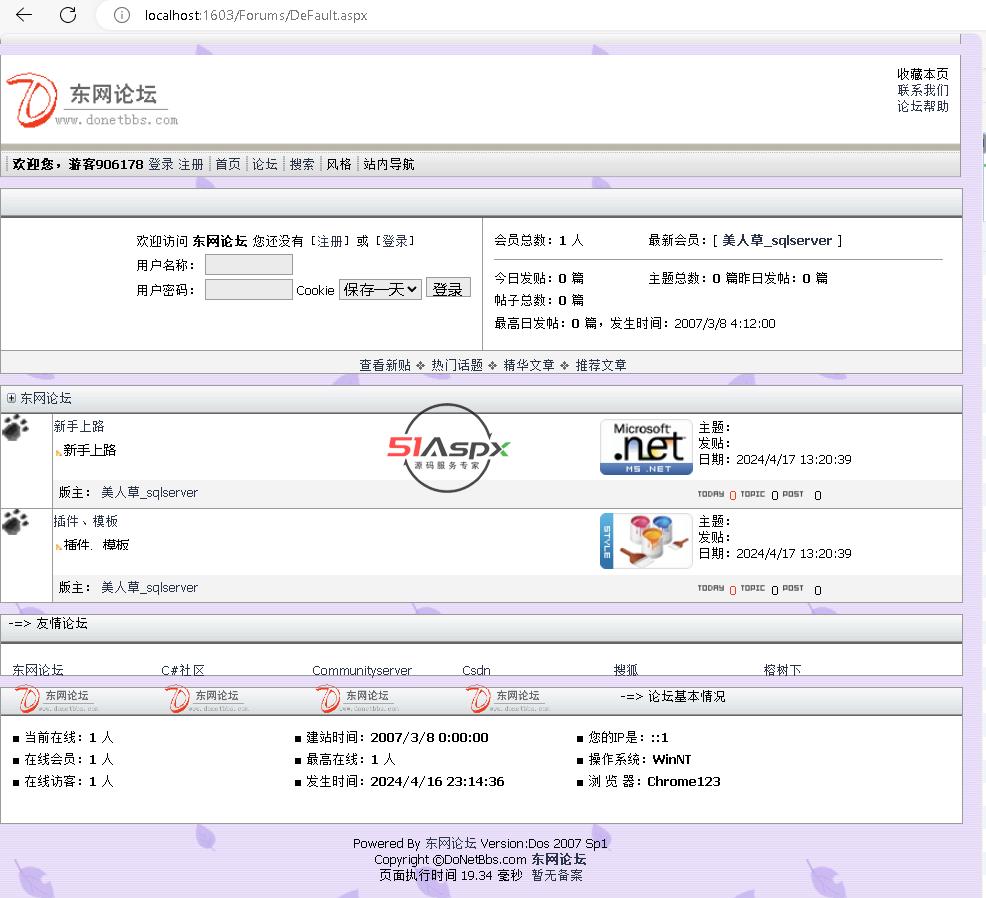Click 推荐文章 link
Viewport: 986px width, 898px height.
click(x=601, y=365)
